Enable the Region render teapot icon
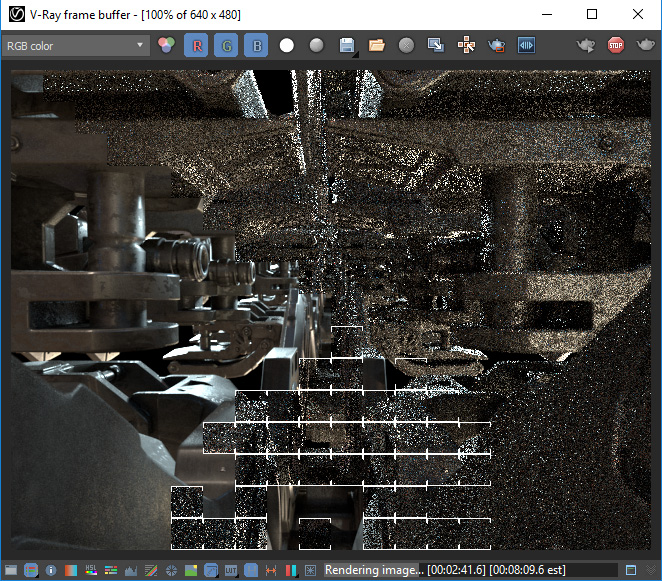 coord(496,45)
